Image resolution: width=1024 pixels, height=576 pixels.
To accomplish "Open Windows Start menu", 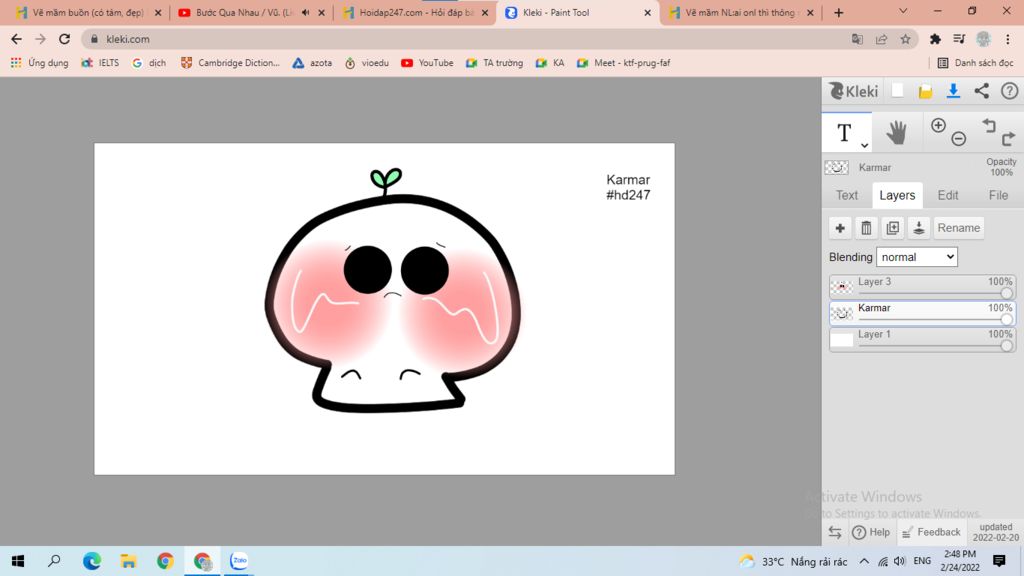I will coord(18,561).
